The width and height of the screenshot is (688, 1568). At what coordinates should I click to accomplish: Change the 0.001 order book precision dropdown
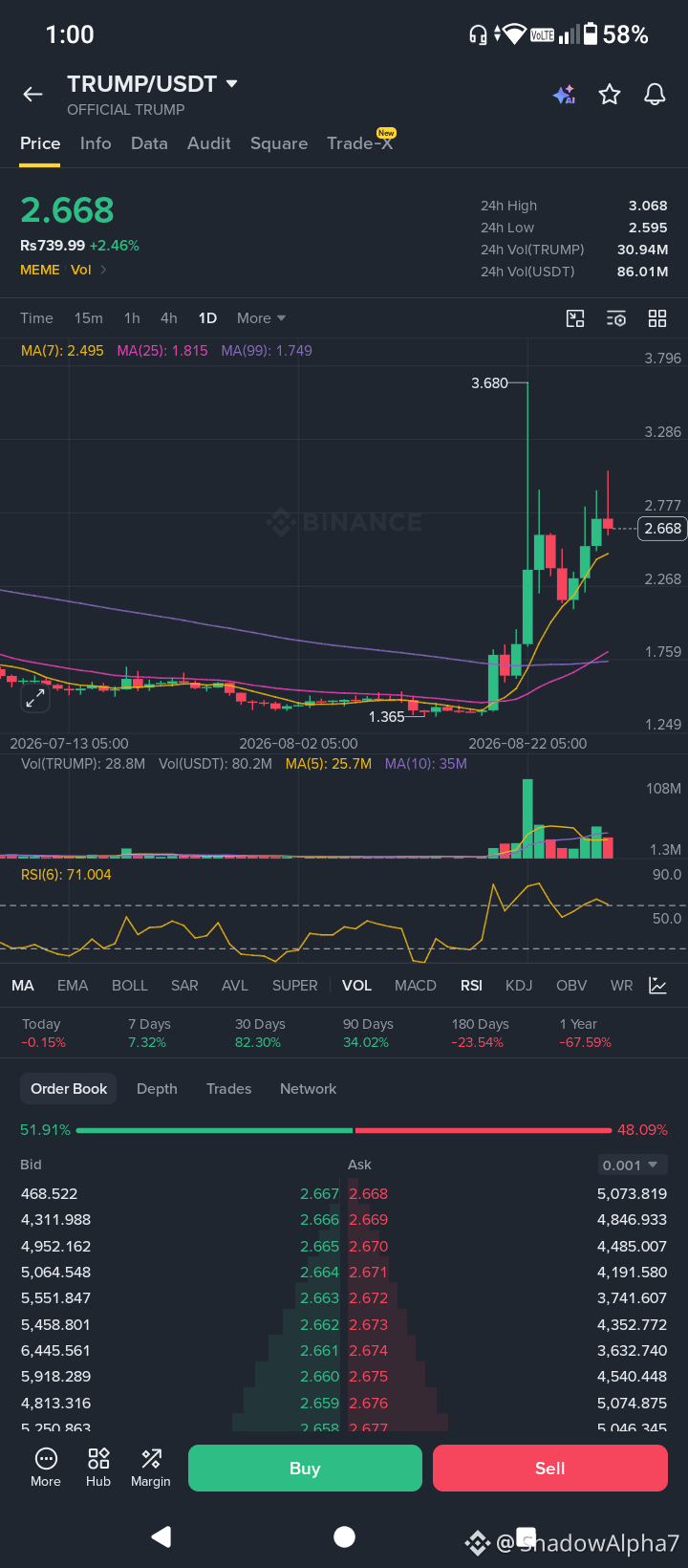tap(631, 1165)
